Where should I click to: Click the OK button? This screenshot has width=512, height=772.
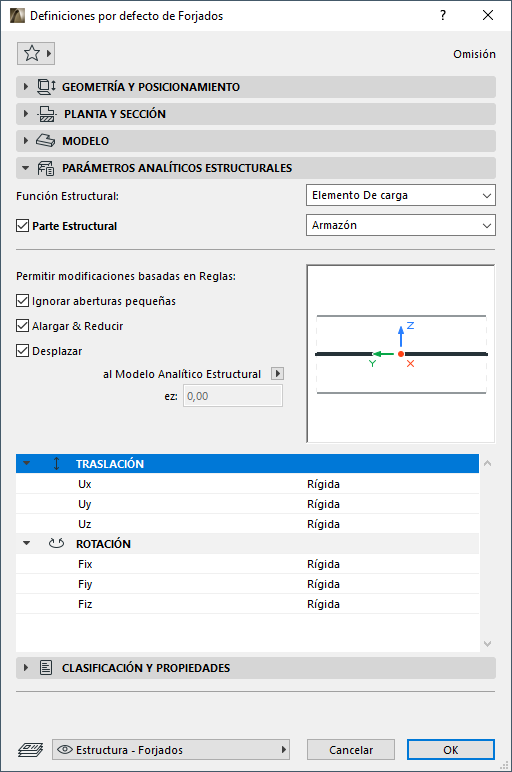point(450,749)
